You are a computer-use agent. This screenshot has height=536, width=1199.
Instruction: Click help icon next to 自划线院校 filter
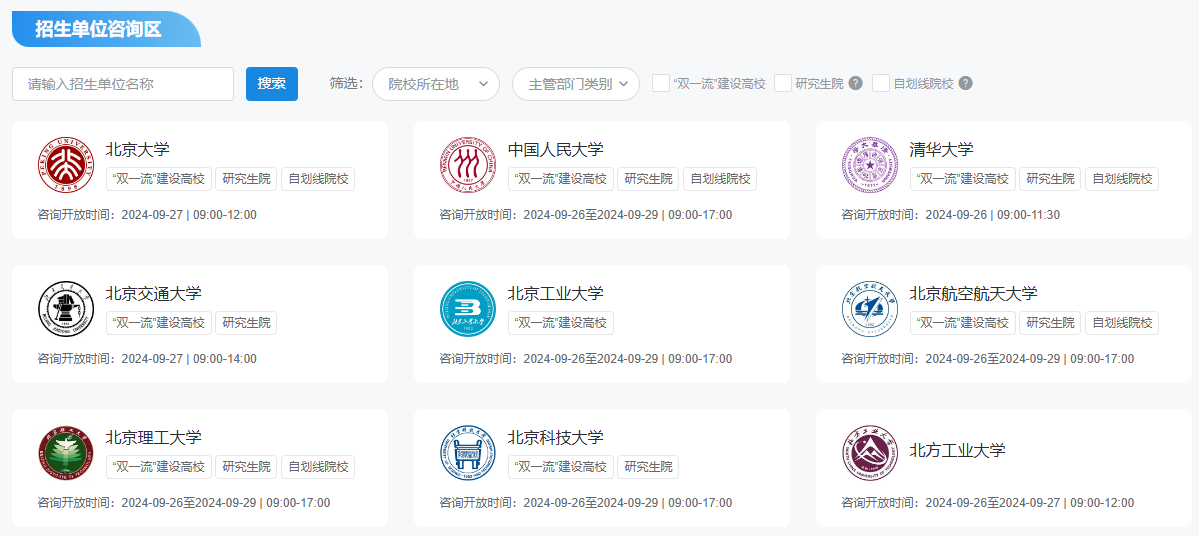point(966,83)
